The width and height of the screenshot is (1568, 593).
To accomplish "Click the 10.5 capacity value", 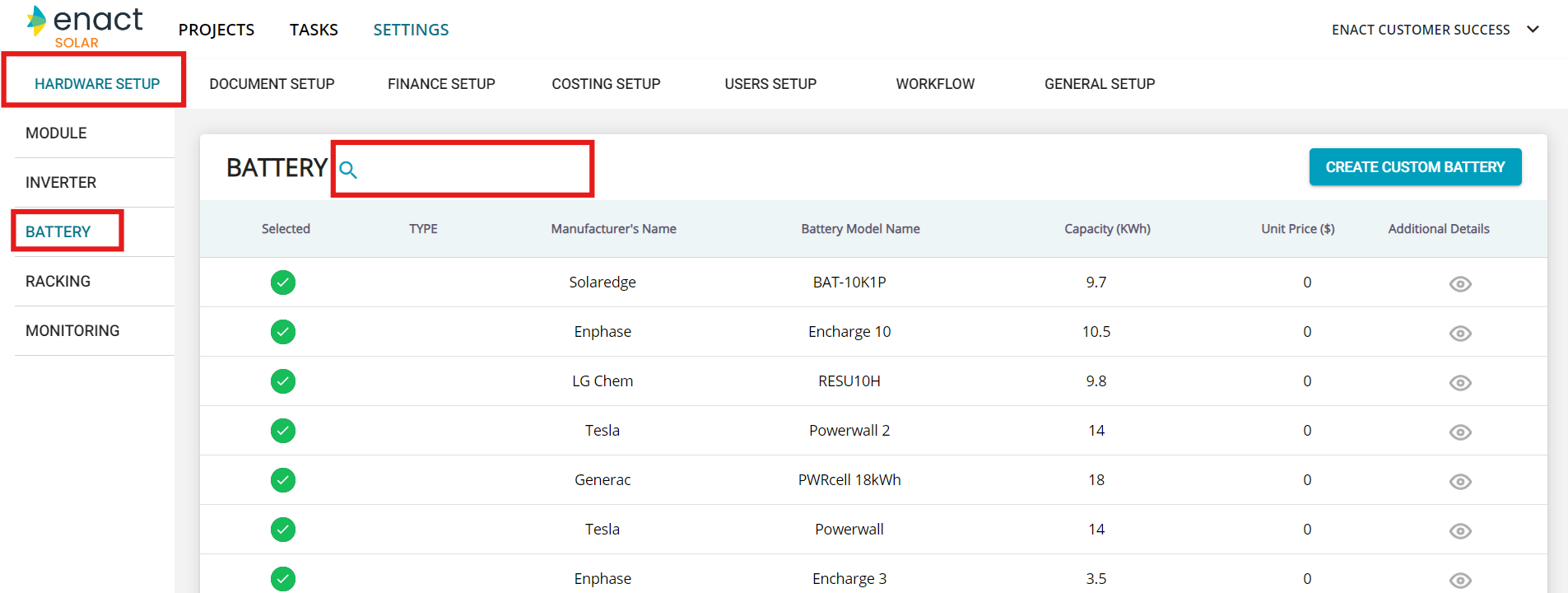I will click(1096, 332).
